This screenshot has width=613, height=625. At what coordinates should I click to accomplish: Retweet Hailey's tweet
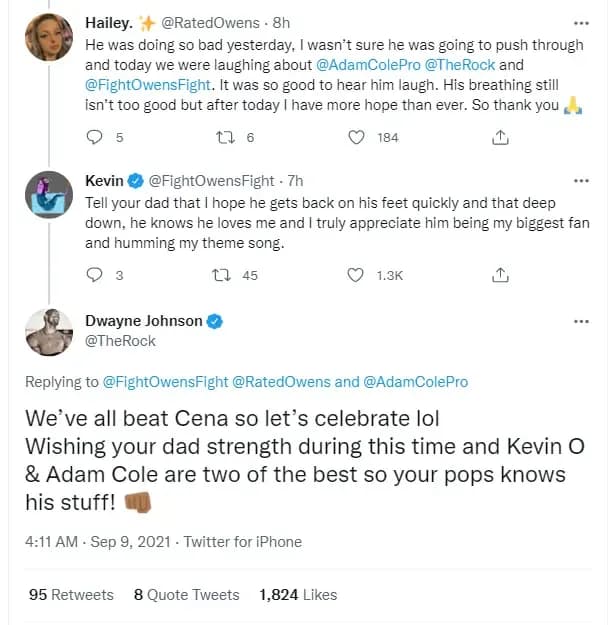coord(226,139)
